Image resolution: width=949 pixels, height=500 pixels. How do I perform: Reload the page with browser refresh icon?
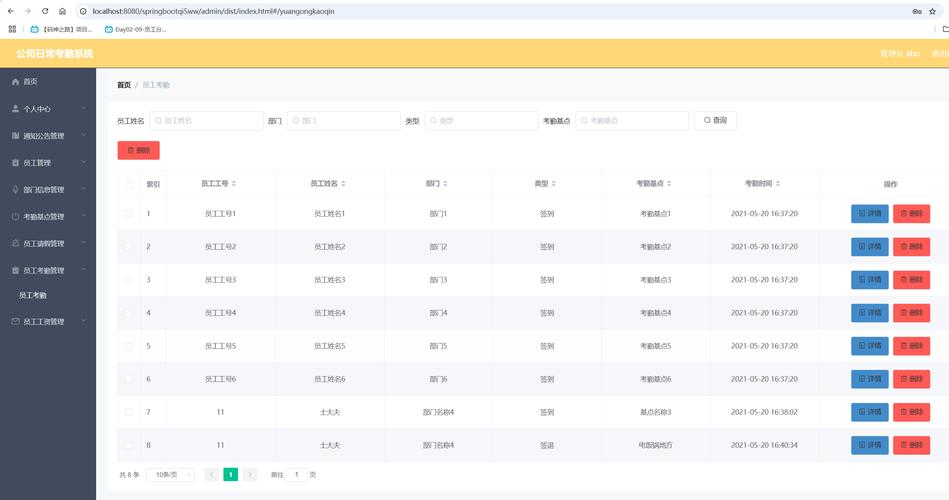click(x=45, y=11)
